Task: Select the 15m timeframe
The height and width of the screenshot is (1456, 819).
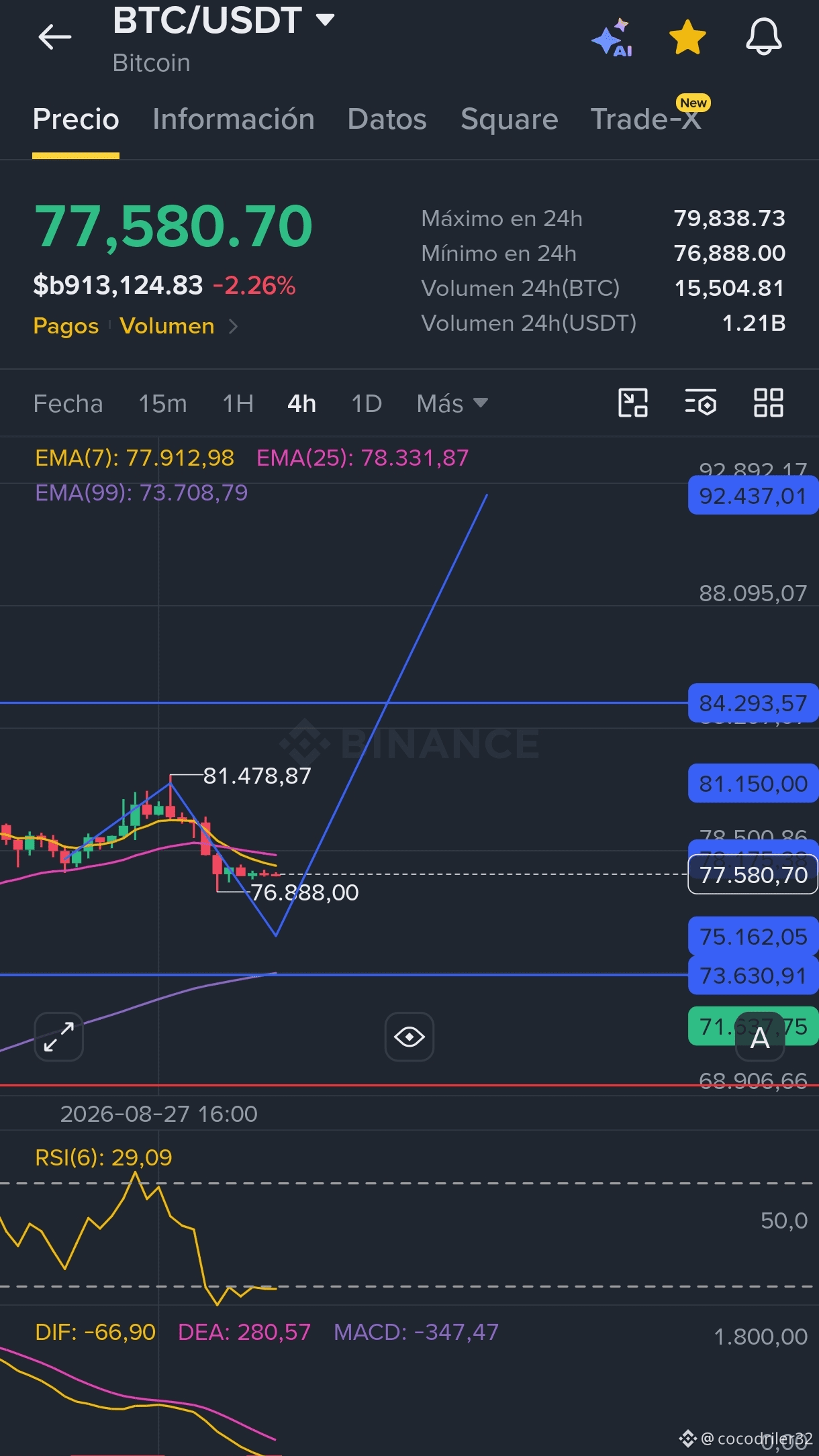Action: pos(162,404)
